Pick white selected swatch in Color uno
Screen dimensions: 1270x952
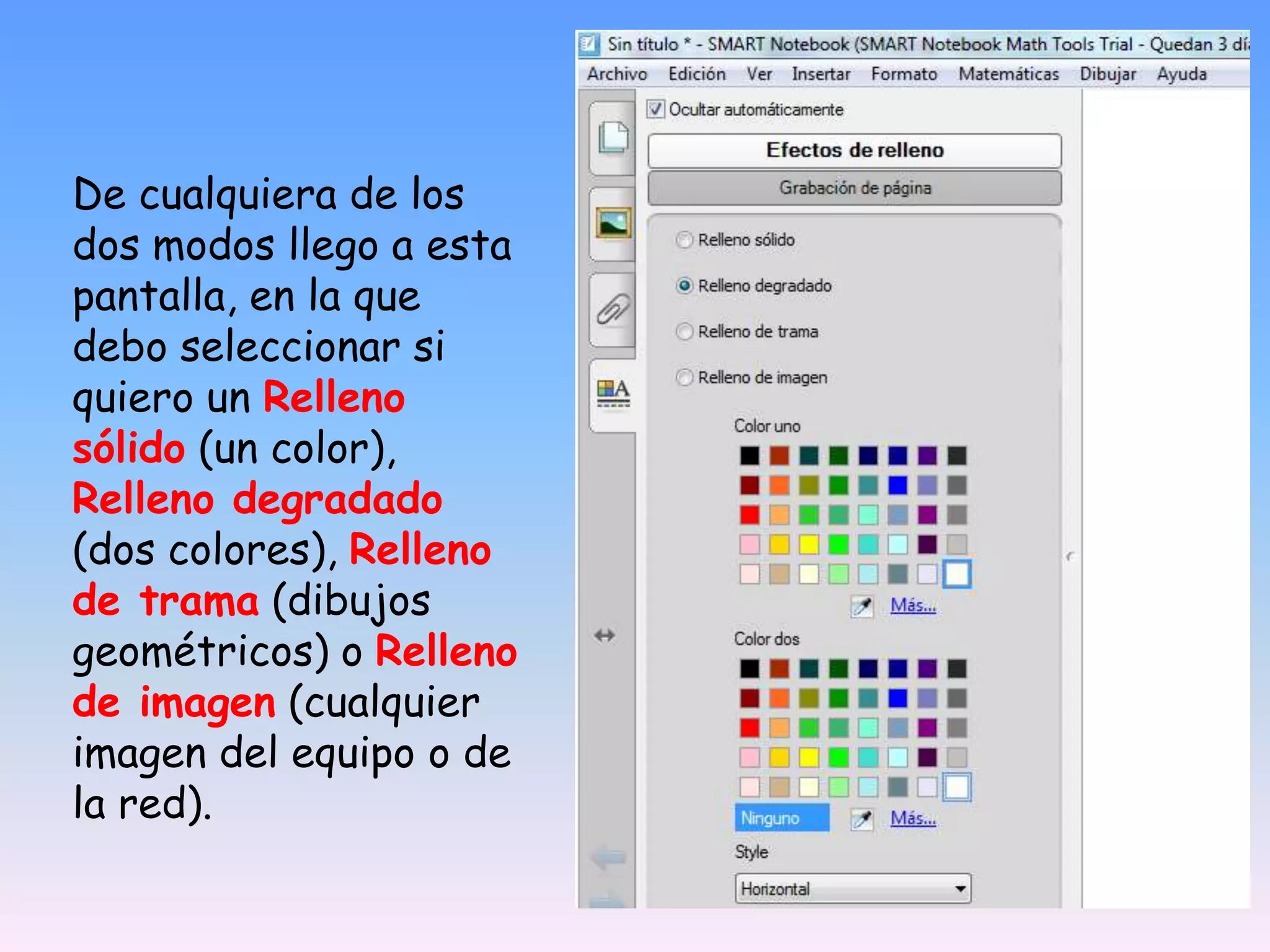pyautogui.click(x=957, y=574)
